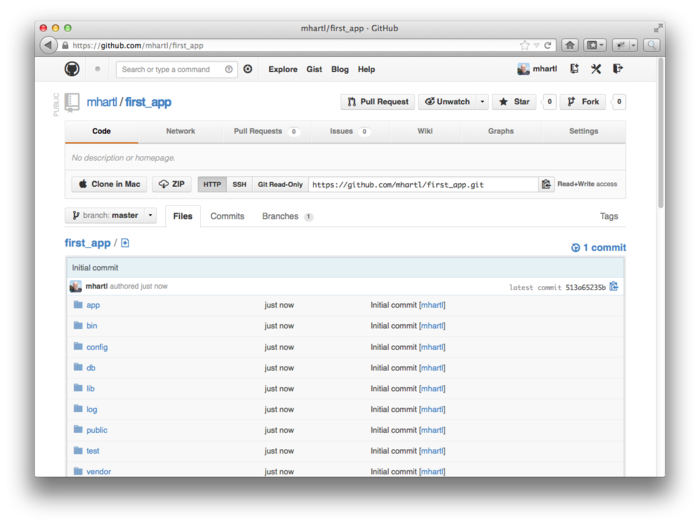Open the Help menu link

click(x=366, y=69)
